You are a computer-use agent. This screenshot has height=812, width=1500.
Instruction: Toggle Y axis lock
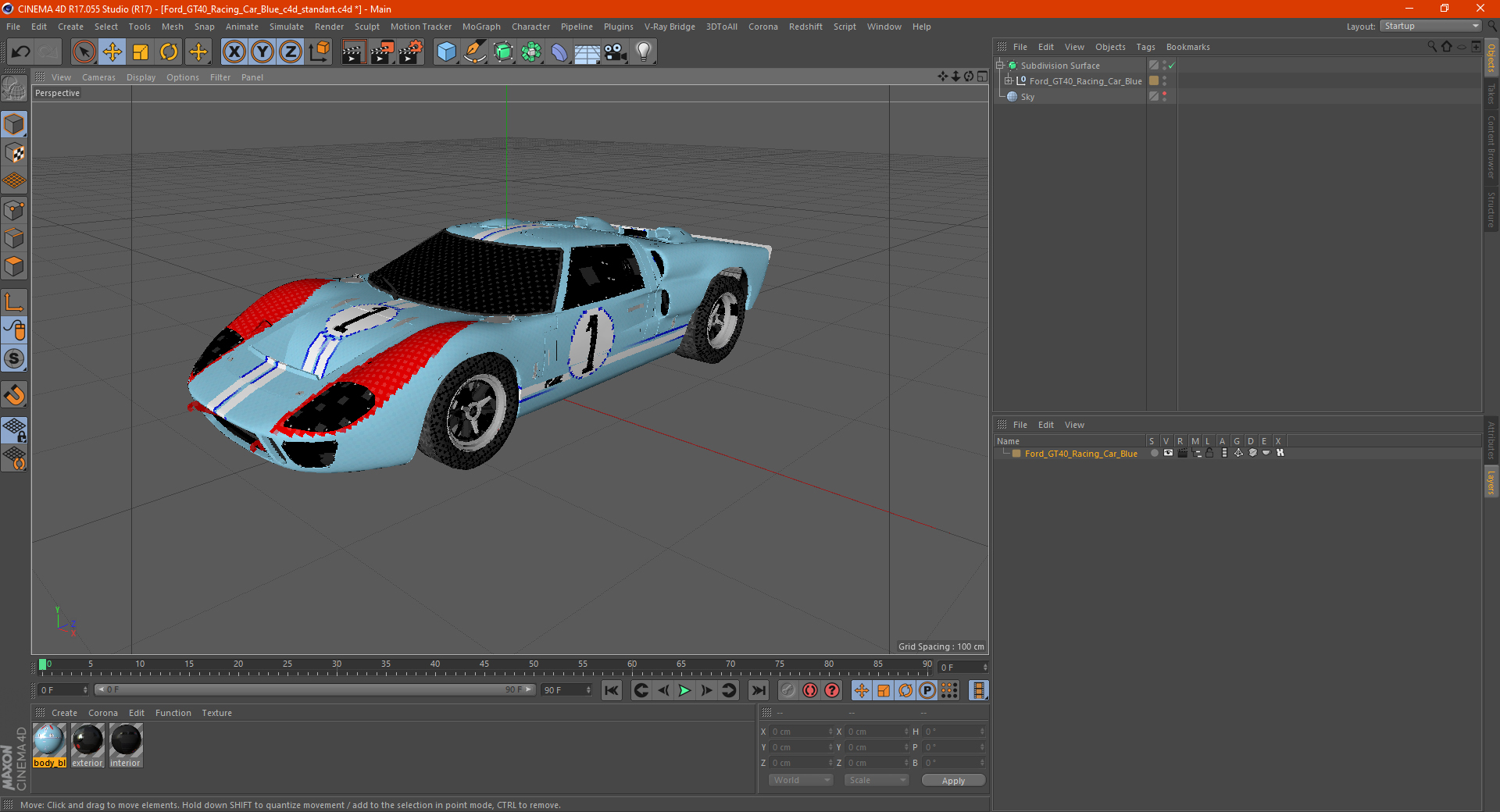pos(262,52)
